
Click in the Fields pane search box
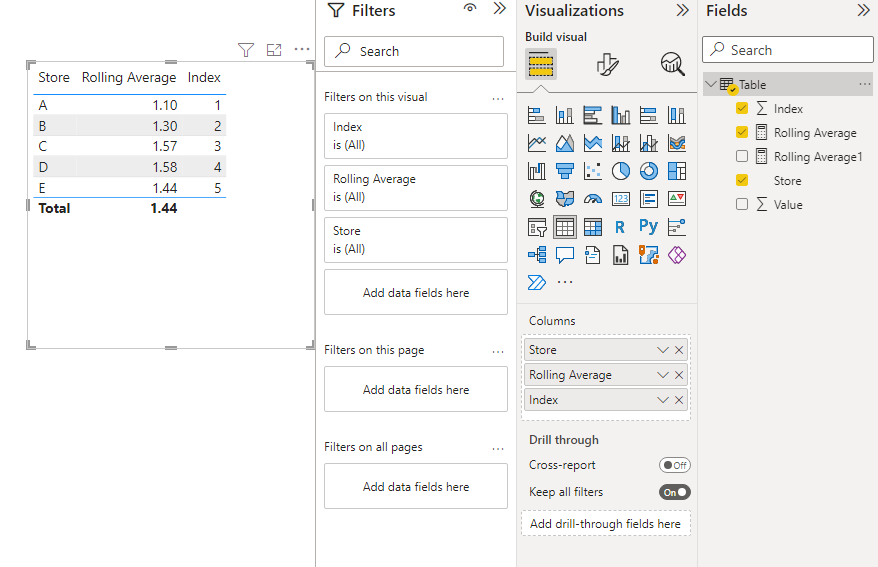787,50
